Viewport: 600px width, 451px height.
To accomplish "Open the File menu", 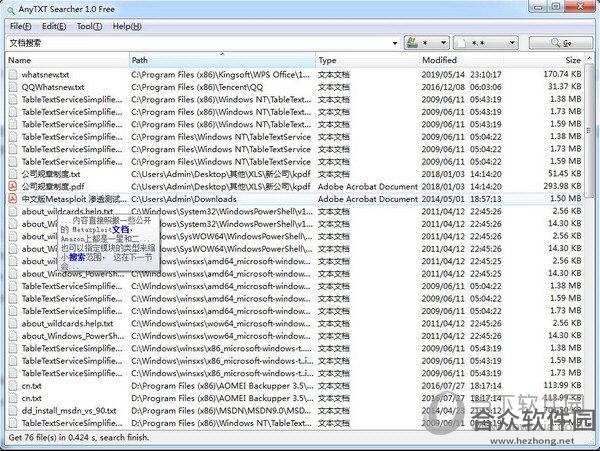I will click(21, 26).
